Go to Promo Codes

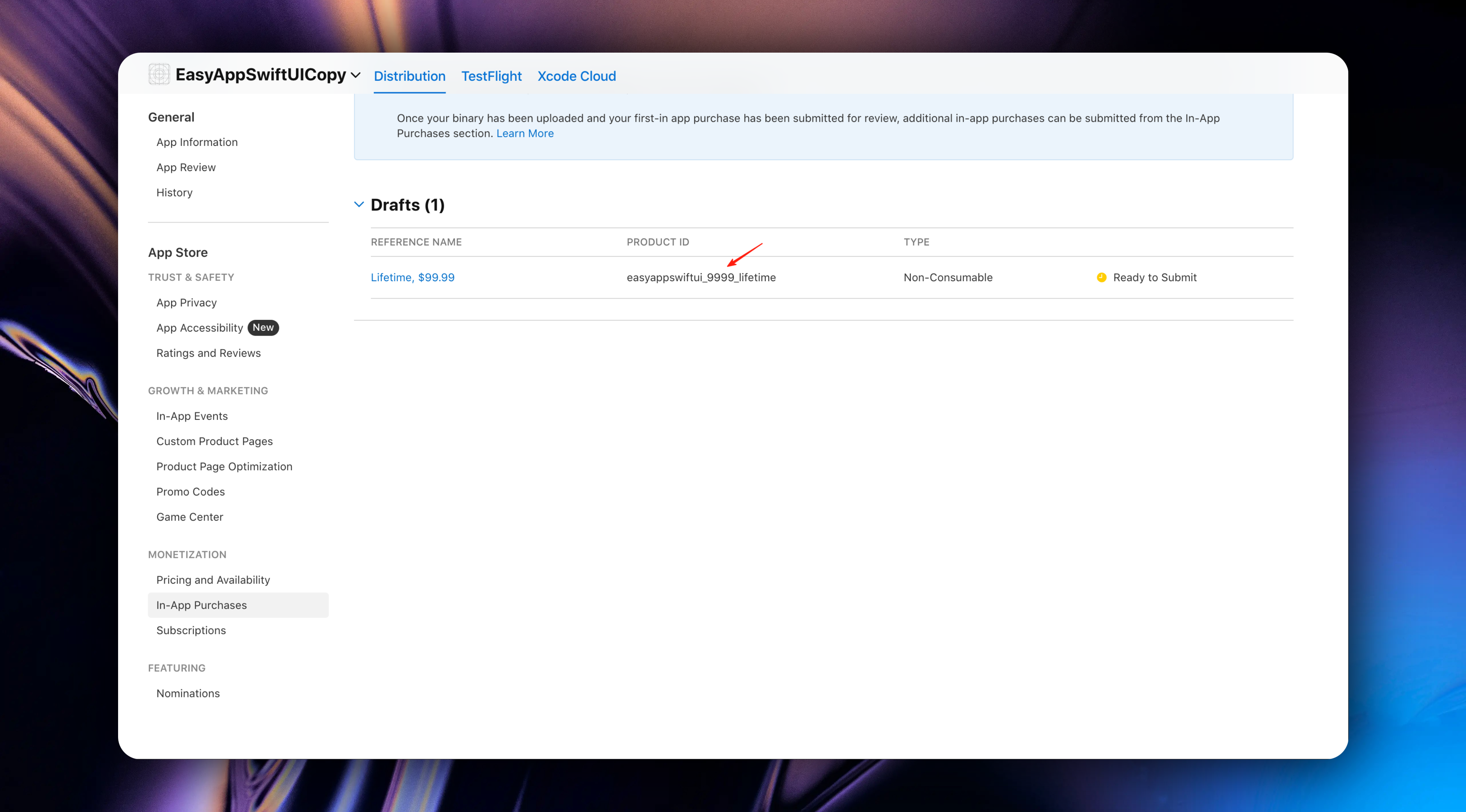point(190,492)
